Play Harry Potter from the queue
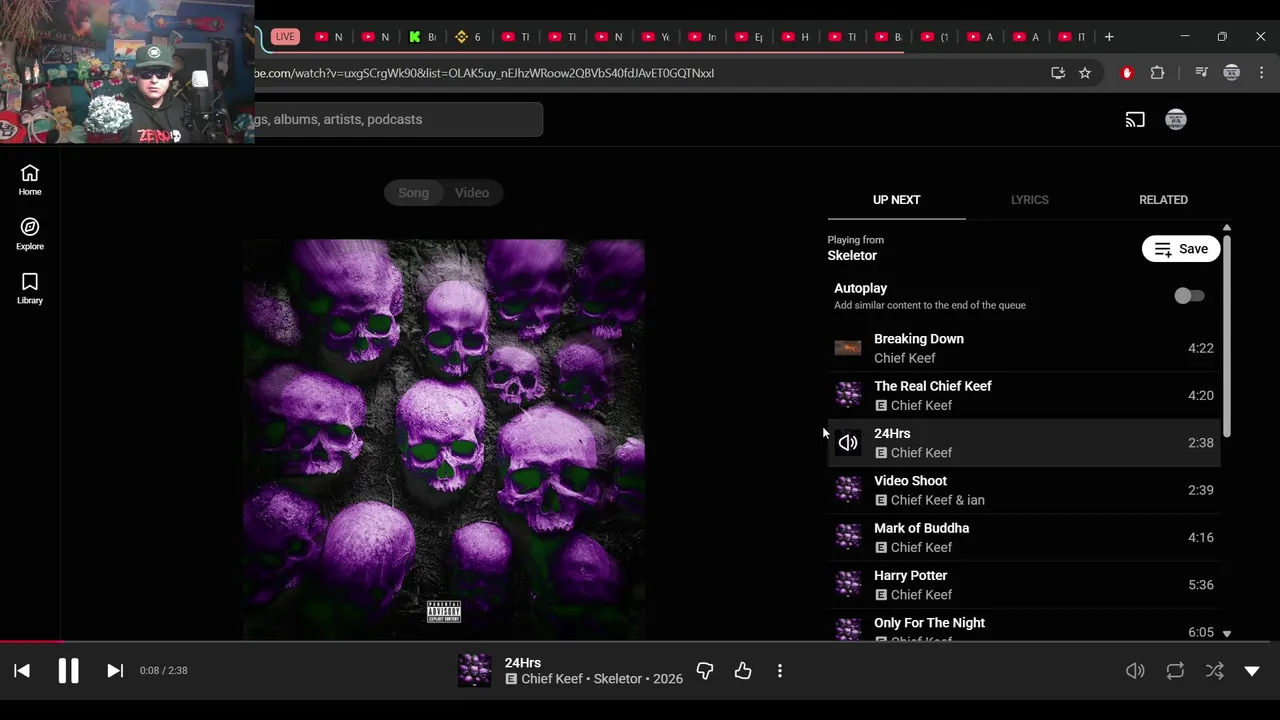This screenshot has width=1280, height=720. (x=1024, y=585)
